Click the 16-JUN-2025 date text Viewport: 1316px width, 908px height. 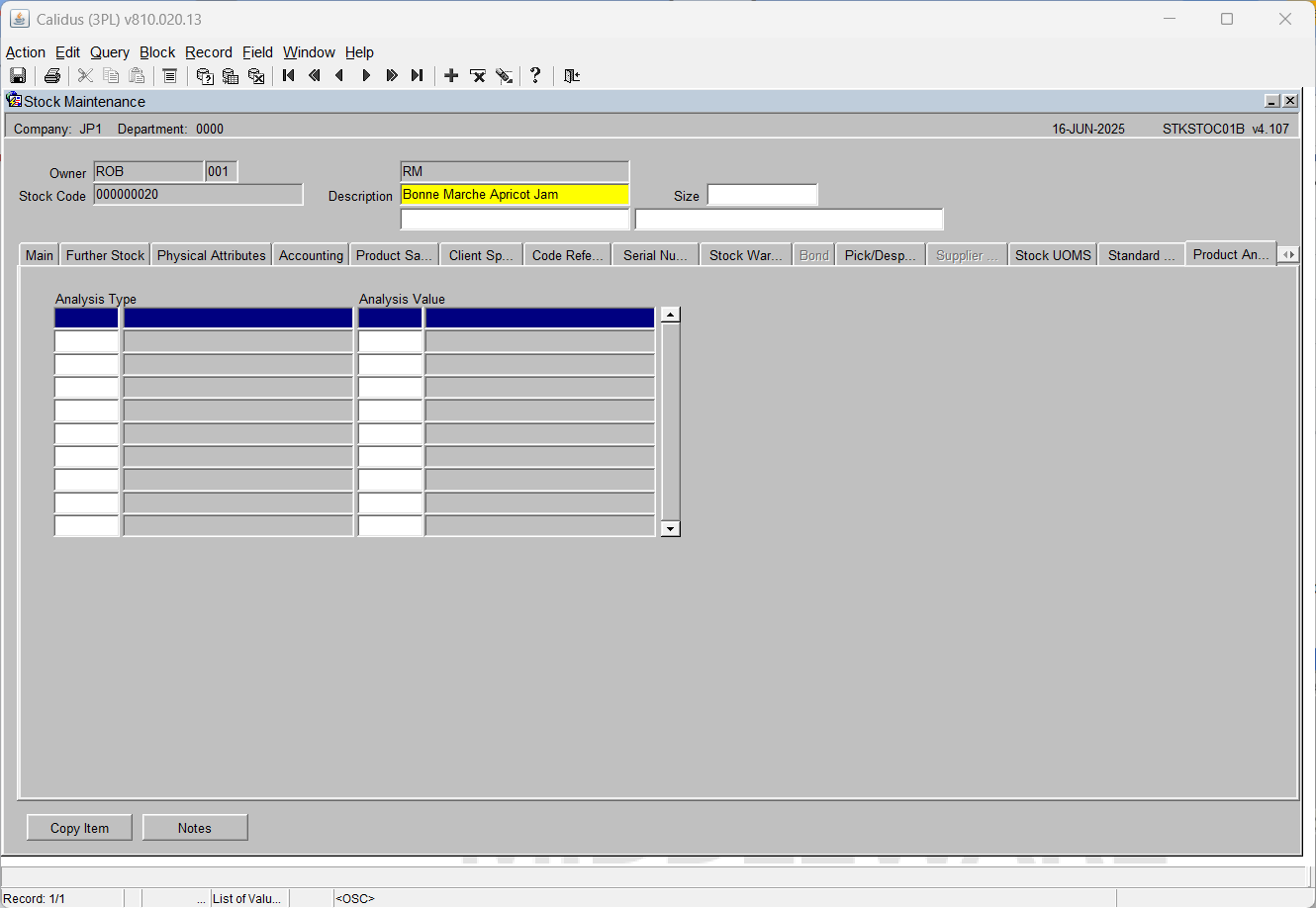[x=1088, y=129]
